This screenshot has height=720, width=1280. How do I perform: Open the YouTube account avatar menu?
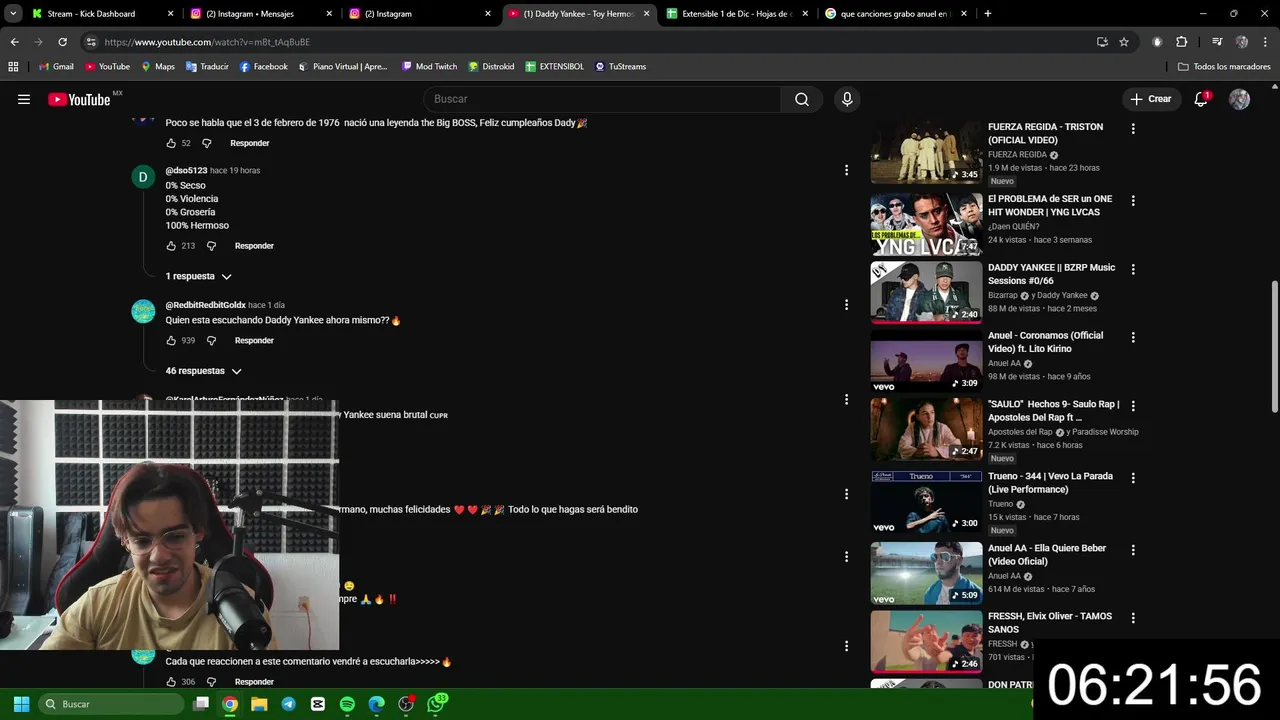pyautogui.click(x=1239, y=99)
